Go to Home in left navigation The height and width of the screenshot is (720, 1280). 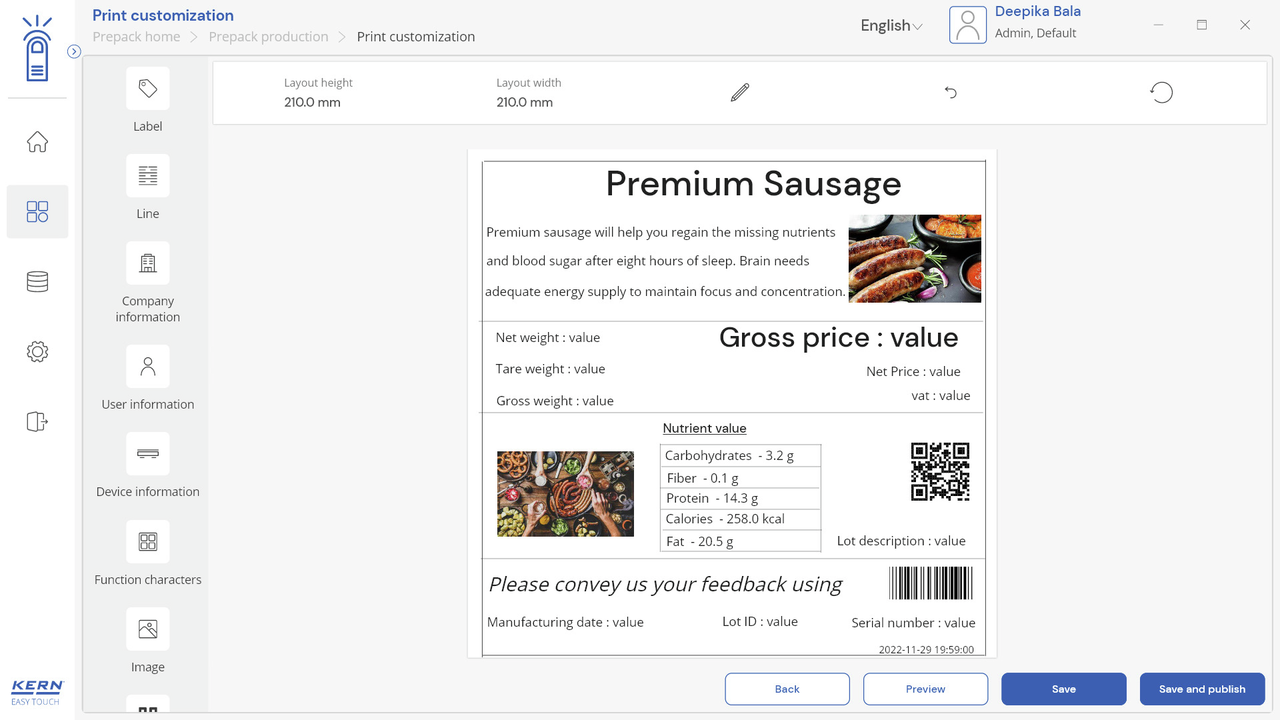click(37, 142)
